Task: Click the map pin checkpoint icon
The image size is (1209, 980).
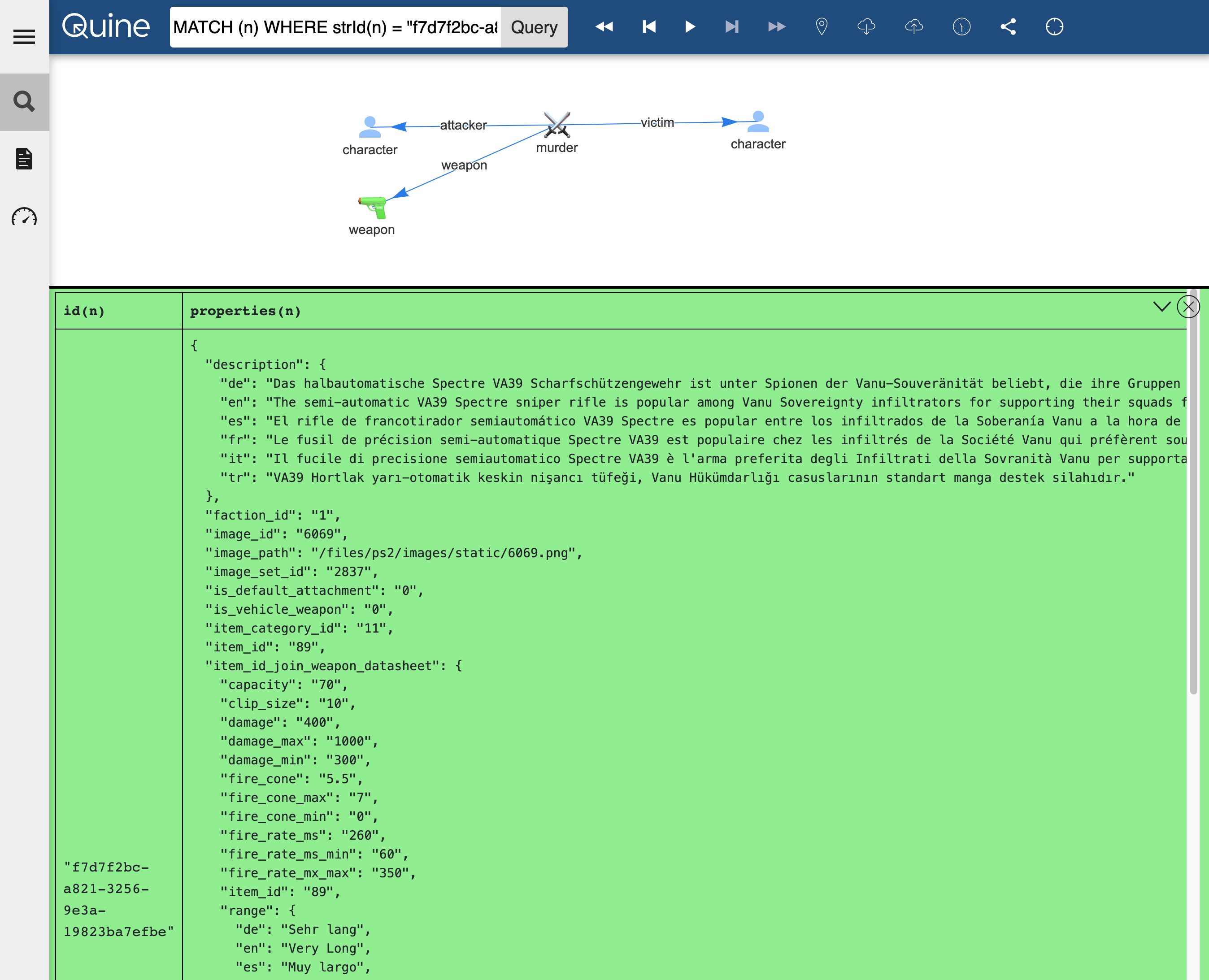Action: (822, 26)
